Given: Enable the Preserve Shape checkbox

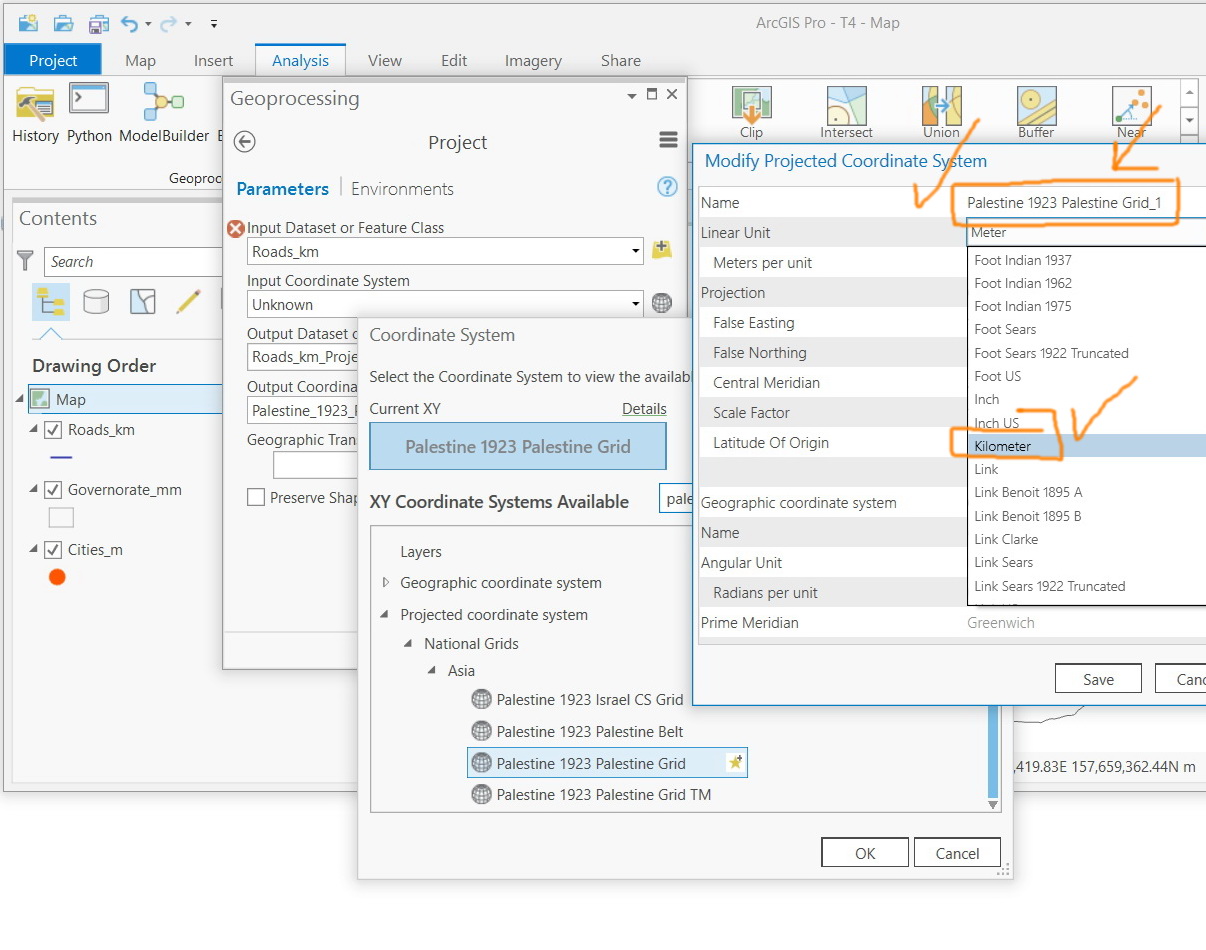Looking at the screenshot, I should pos(256,497).
